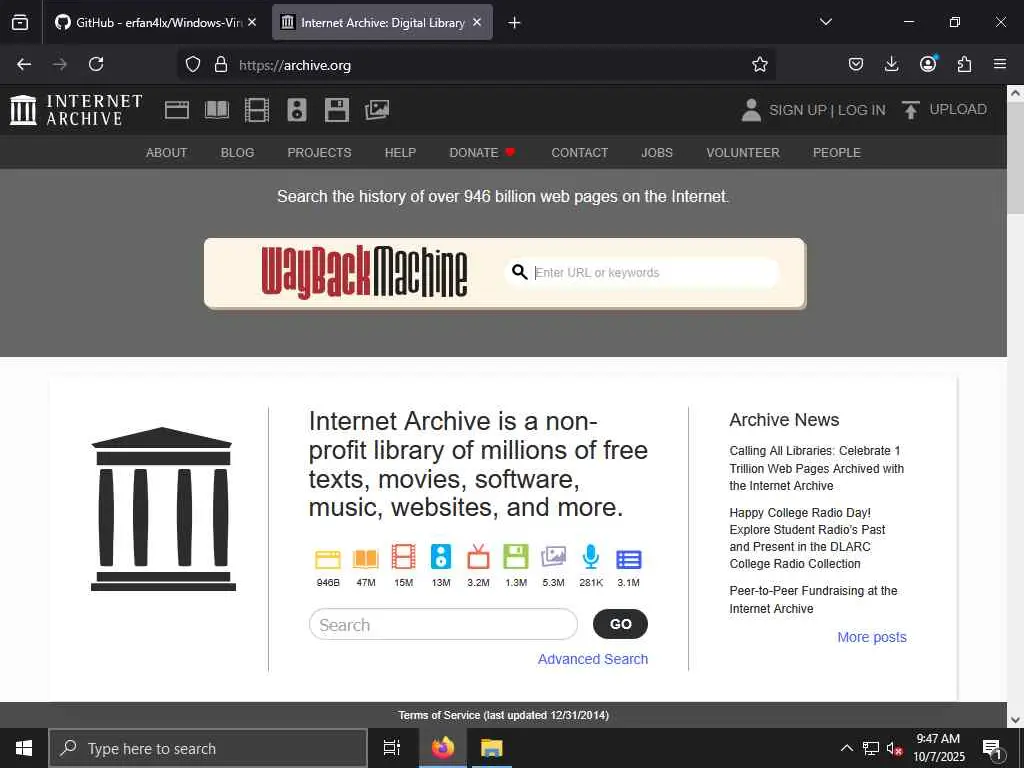Screen dimensions: 1024x768
Task: Click the Wayback Machine logo
Action: click(364, 272)
